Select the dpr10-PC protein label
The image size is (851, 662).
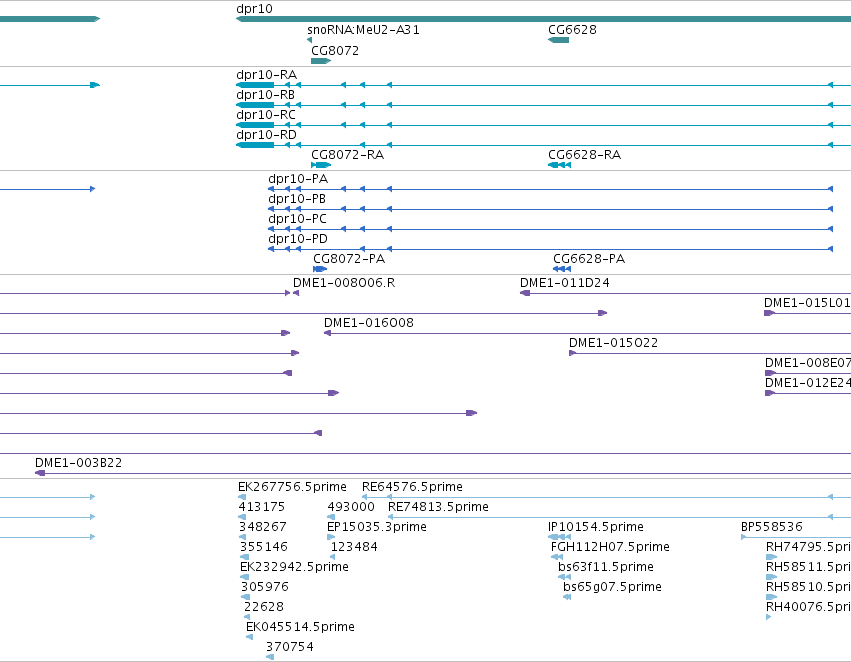pyautogui.click(x=297, y=219)
